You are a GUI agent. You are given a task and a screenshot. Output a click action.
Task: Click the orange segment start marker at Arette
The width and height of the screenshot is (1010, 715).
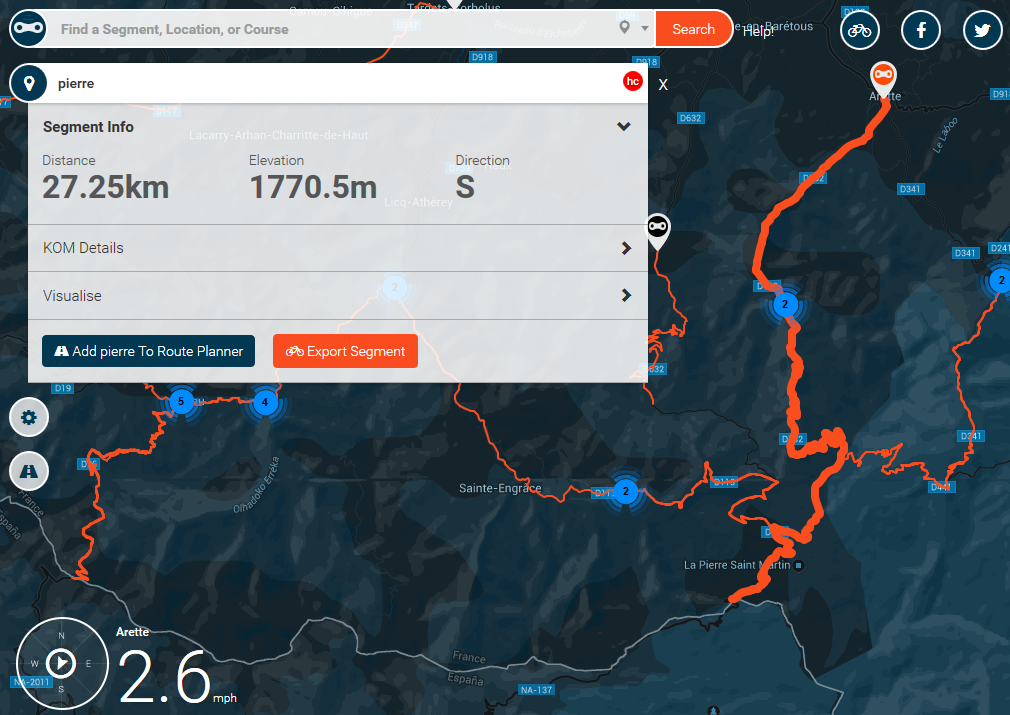(883, 77)
